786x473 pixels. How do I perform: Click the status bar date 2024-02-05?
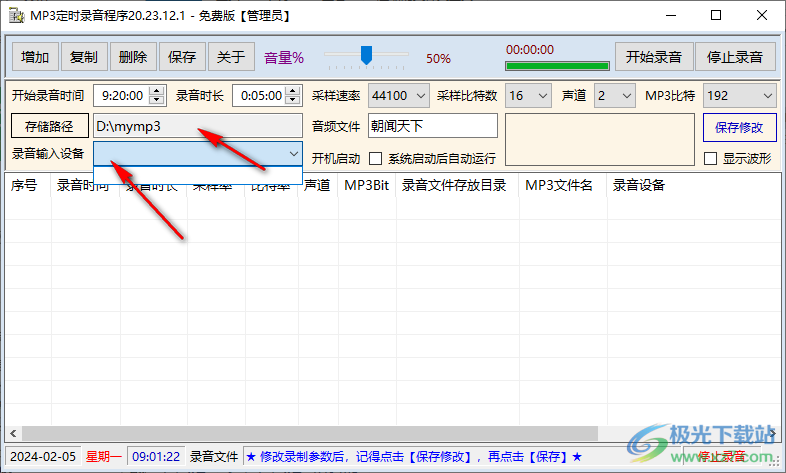coord(43,456)
